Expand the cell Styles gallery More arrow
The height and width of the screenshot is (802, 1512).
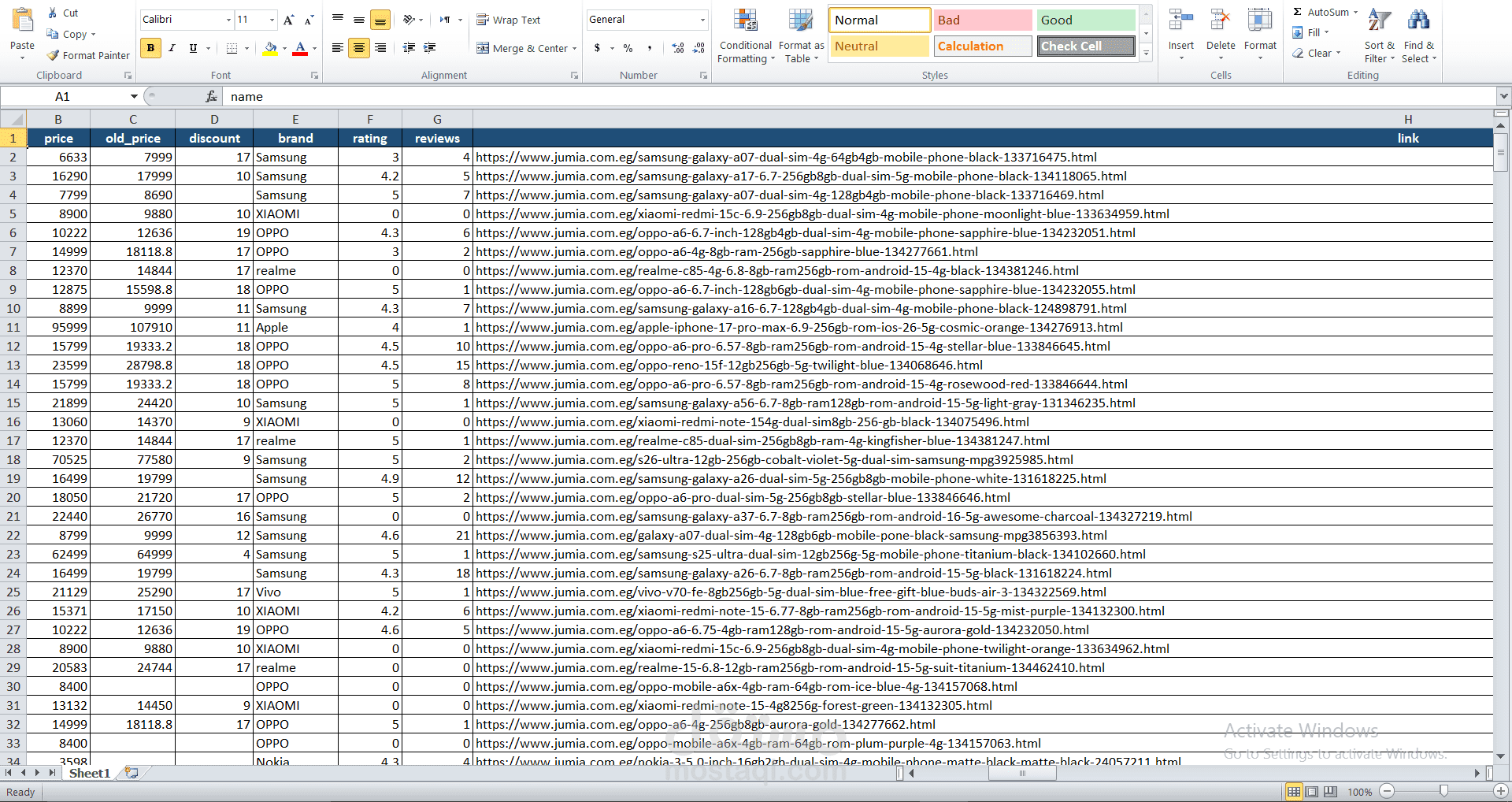tap(1147, 53)
